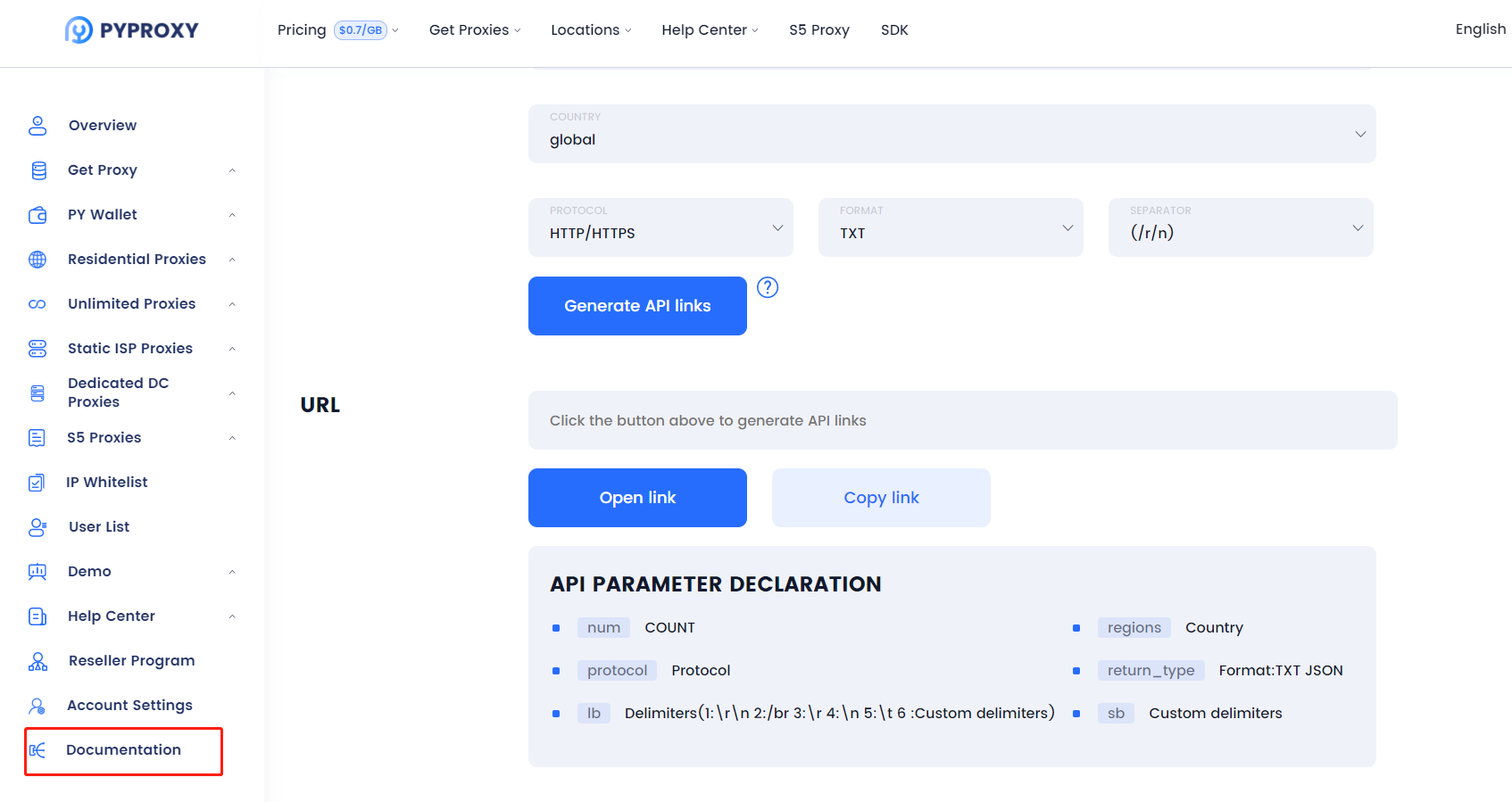The height and width of the screenshot is (802, 1512).
Task: Open Overview in the sidebar
Action: point(103,126)
